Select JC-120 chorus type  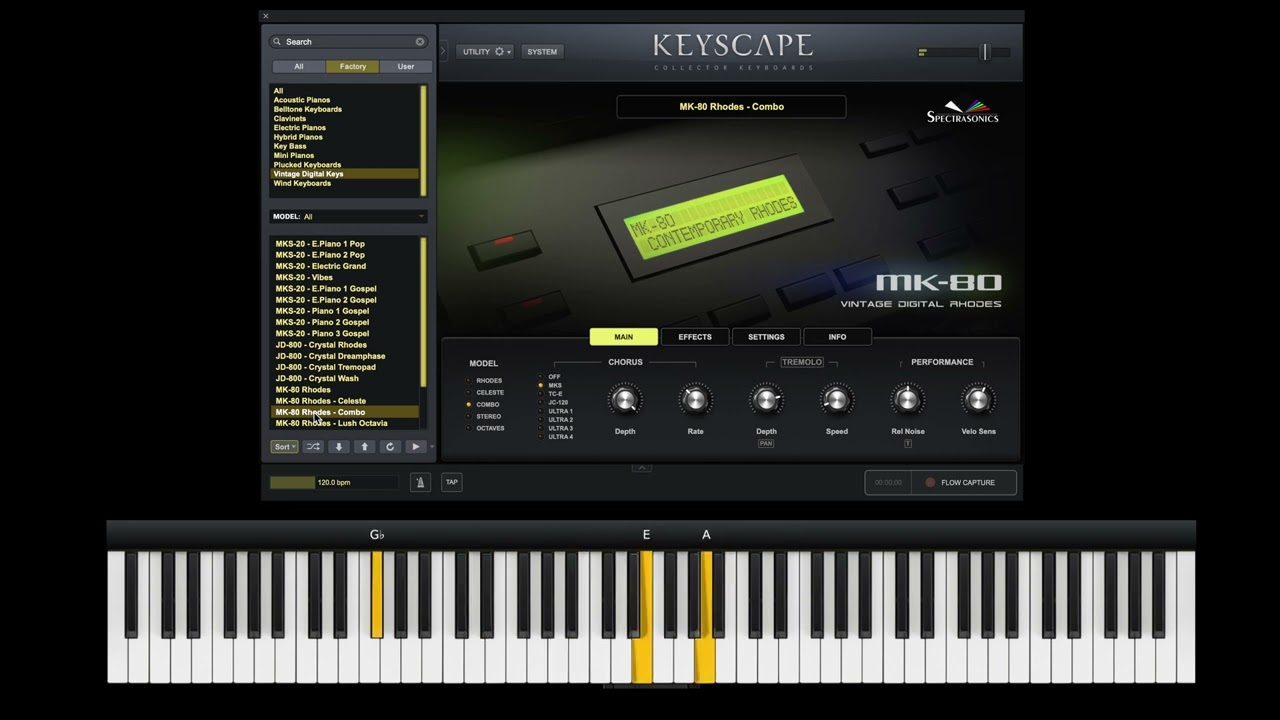pyautogui.click(x=554, y=403)
